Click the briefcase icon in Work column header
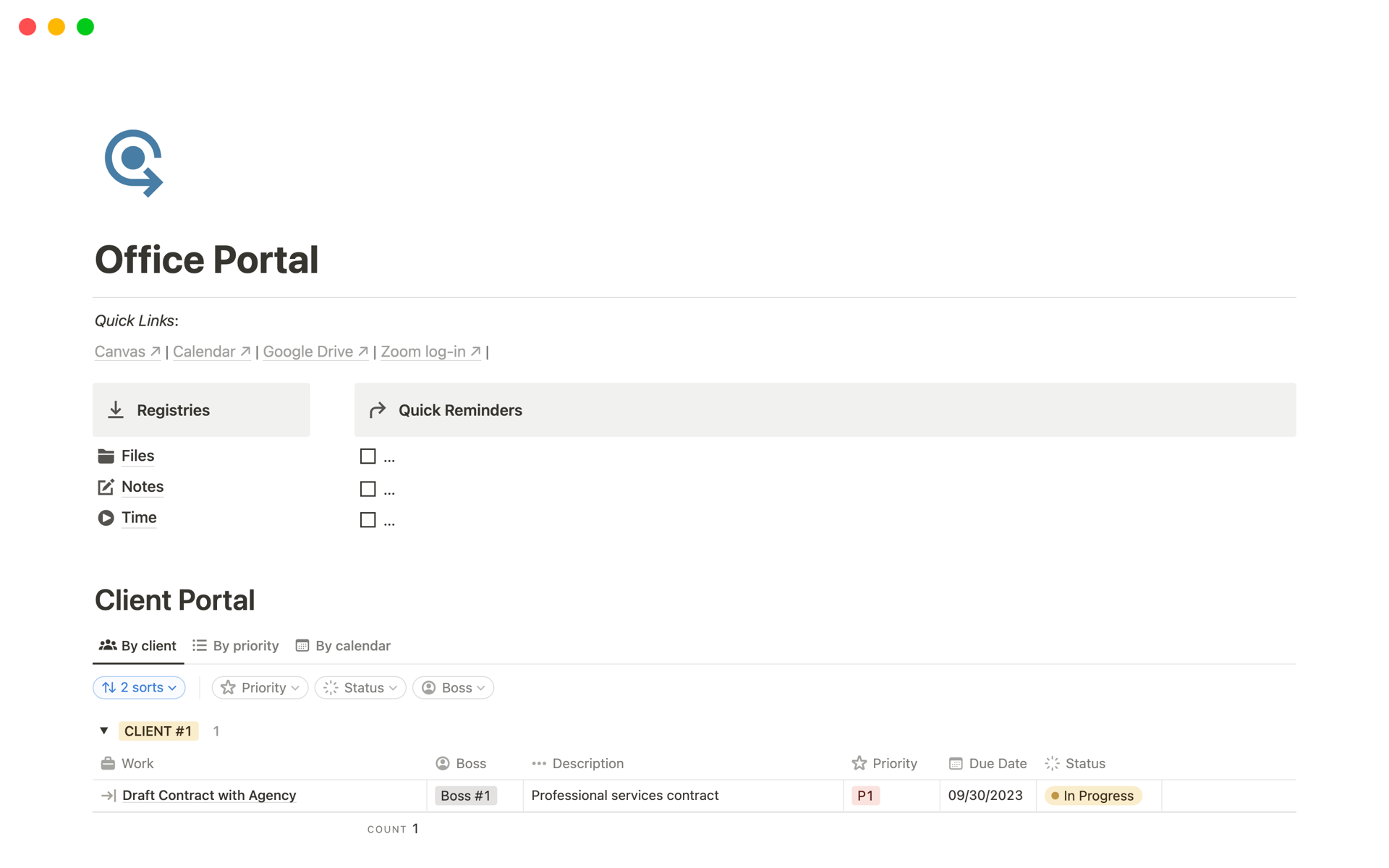The image size is (1389, 868). point(108,763)
